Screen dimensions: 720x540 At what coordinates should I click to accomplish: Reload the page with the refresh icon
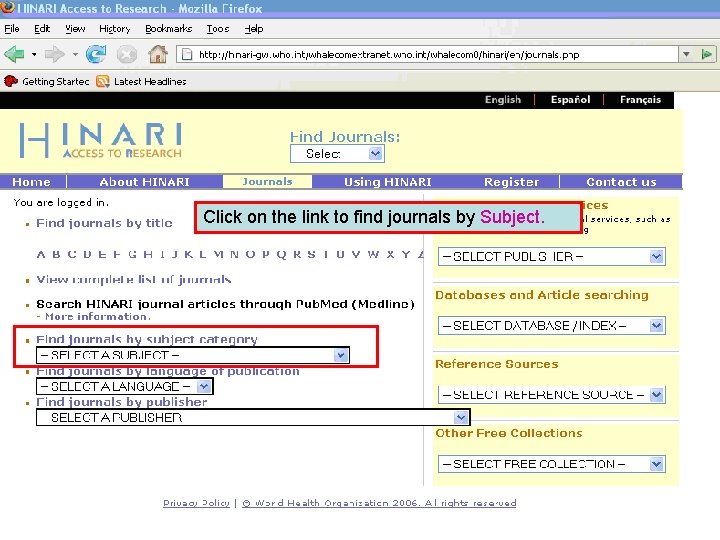point(96,55)
